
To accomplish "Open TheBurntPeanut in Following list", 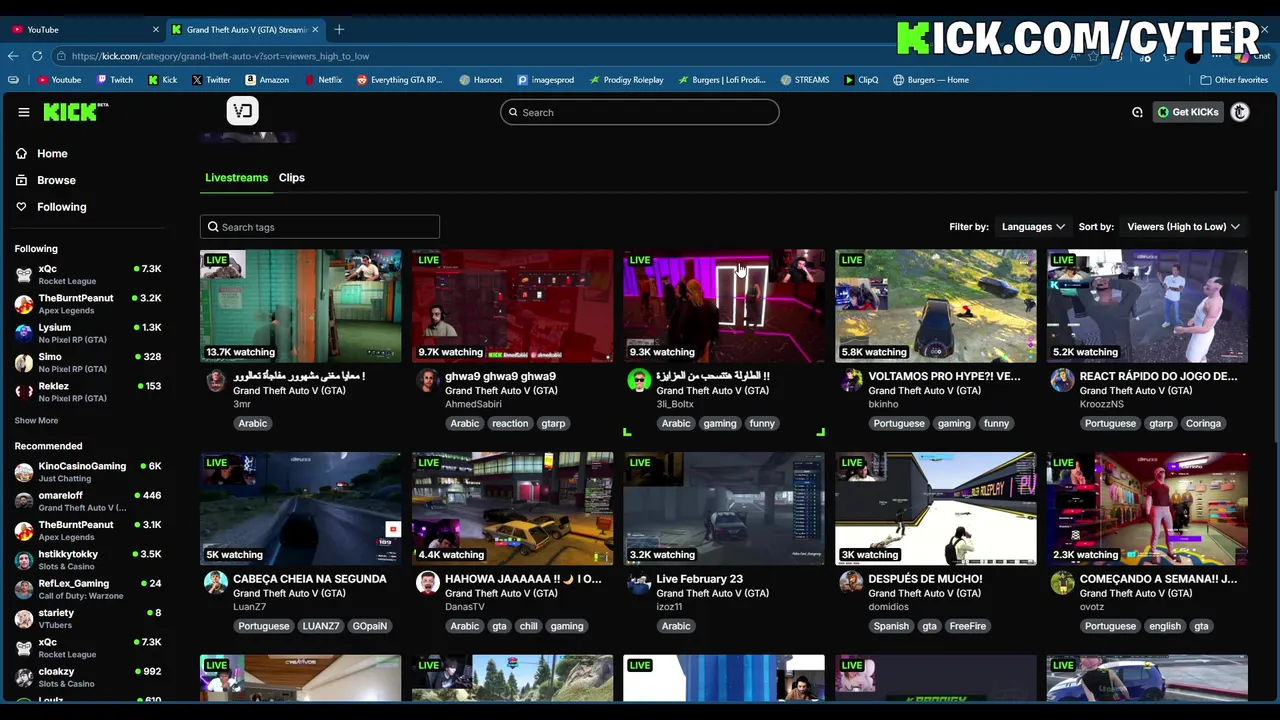I will coord(88,304).
